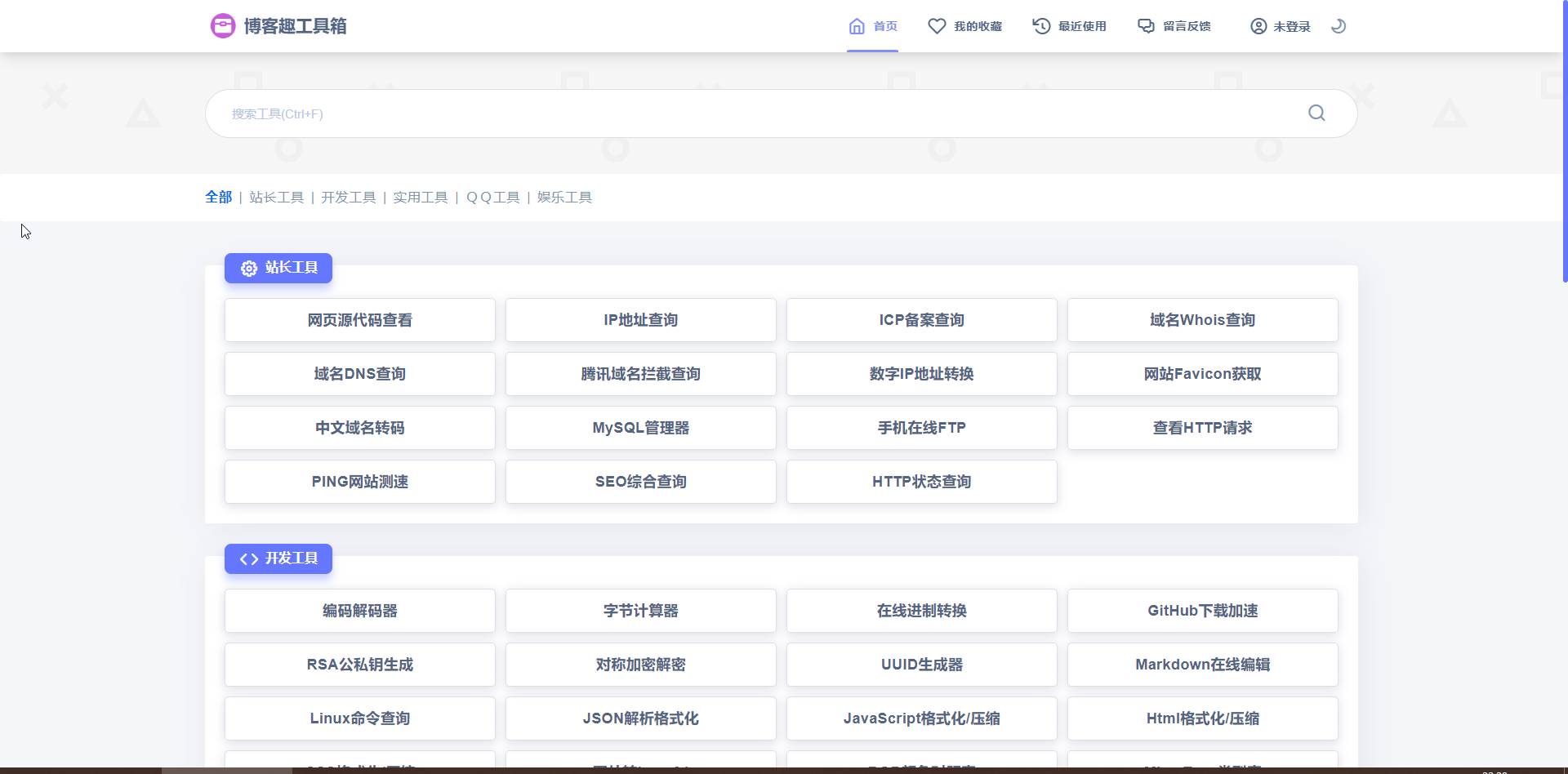Open JavaScript格式化/压缩 tool
The image size is (1568, 774).
point(922,718)
